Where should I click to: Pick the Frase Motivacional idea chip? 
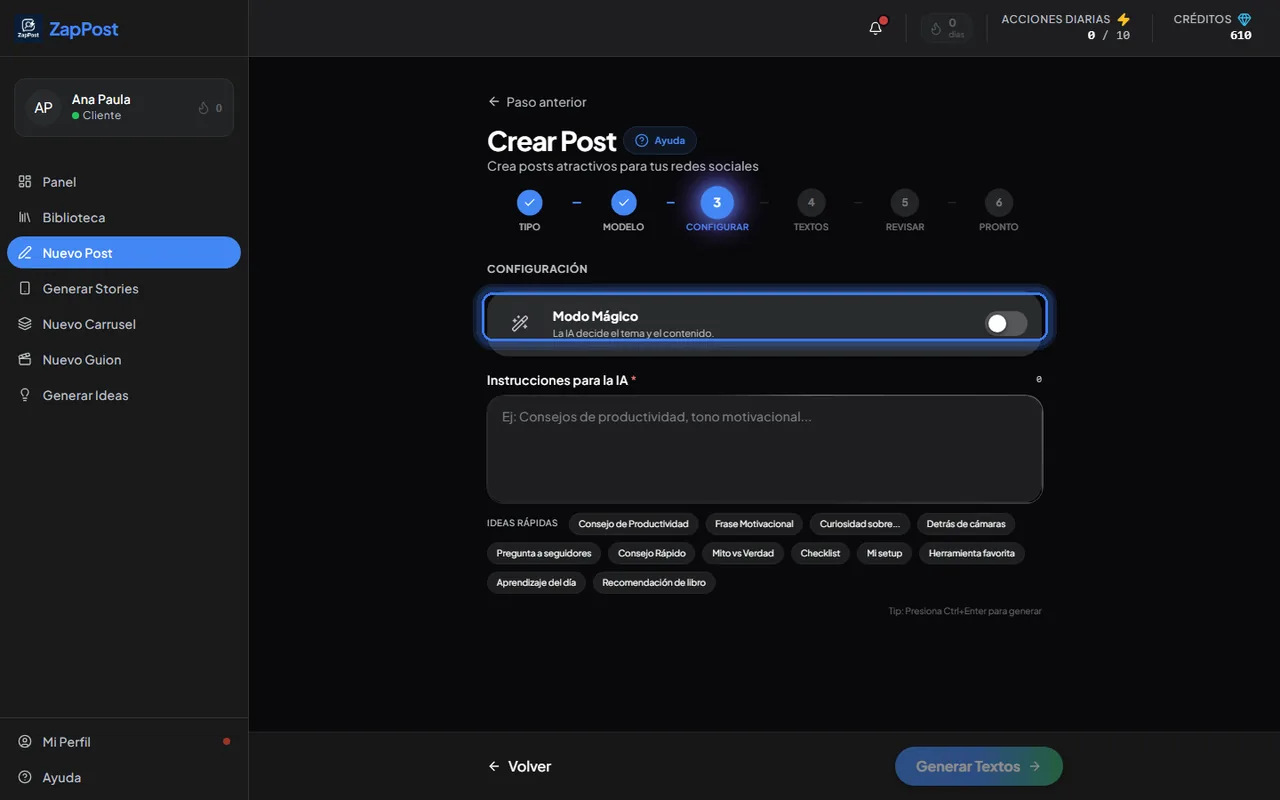coord(754,524)
